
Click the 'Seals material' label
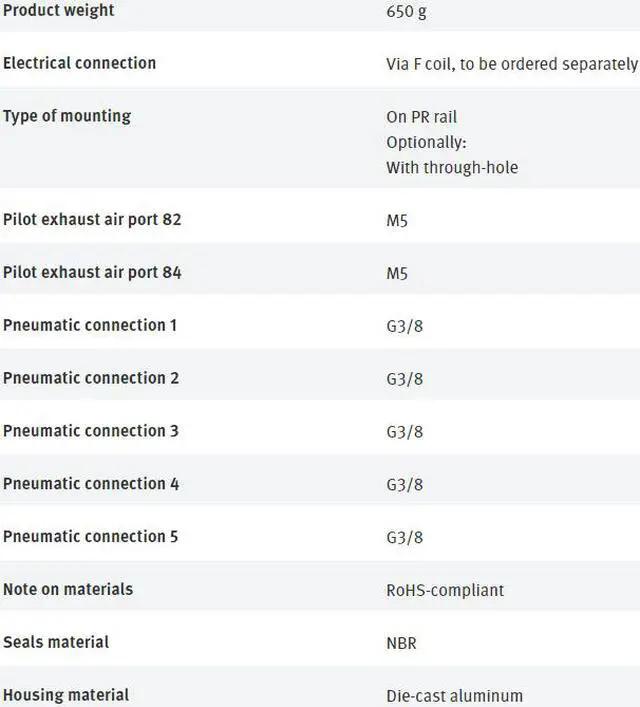tap(56, 642)
